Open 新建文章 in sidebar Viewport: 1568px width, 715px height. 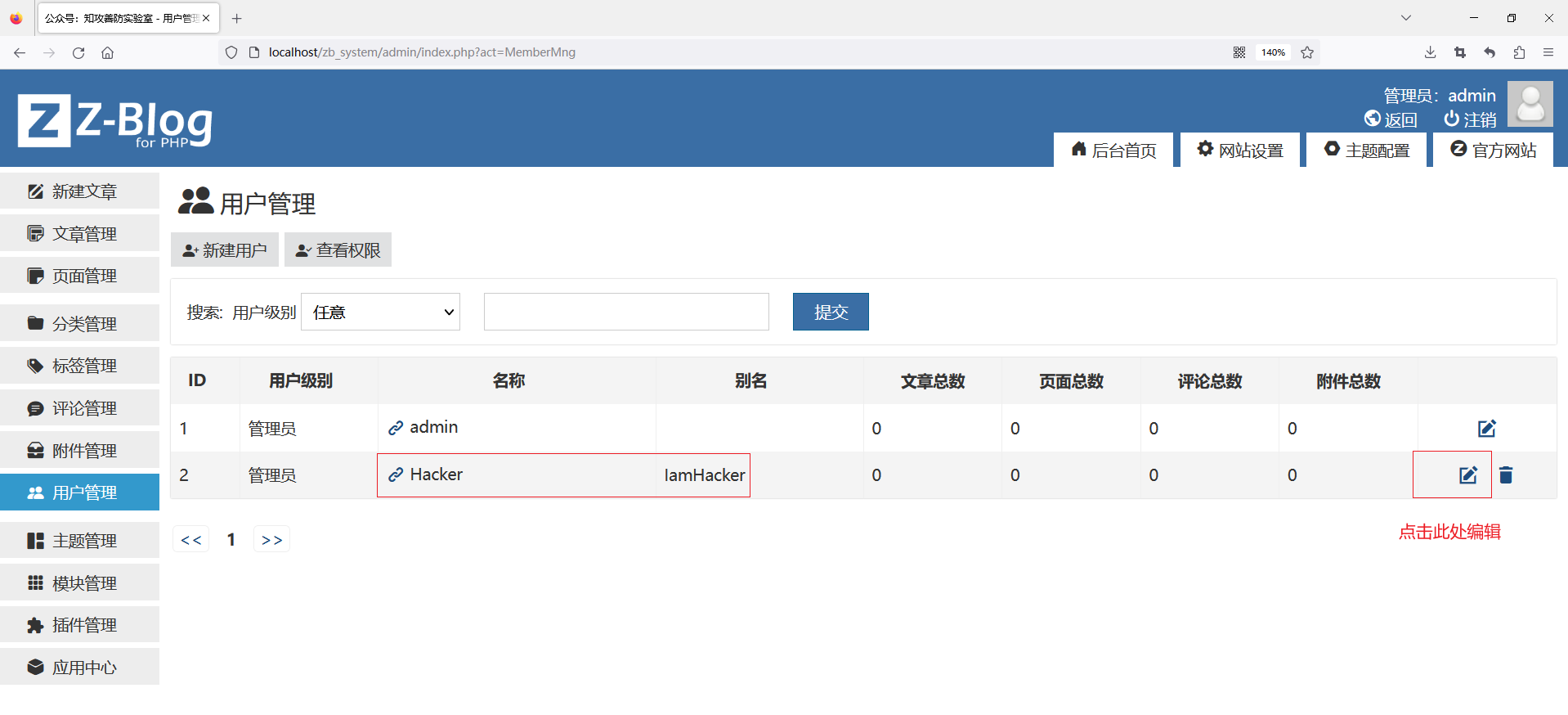coord(79,191)
